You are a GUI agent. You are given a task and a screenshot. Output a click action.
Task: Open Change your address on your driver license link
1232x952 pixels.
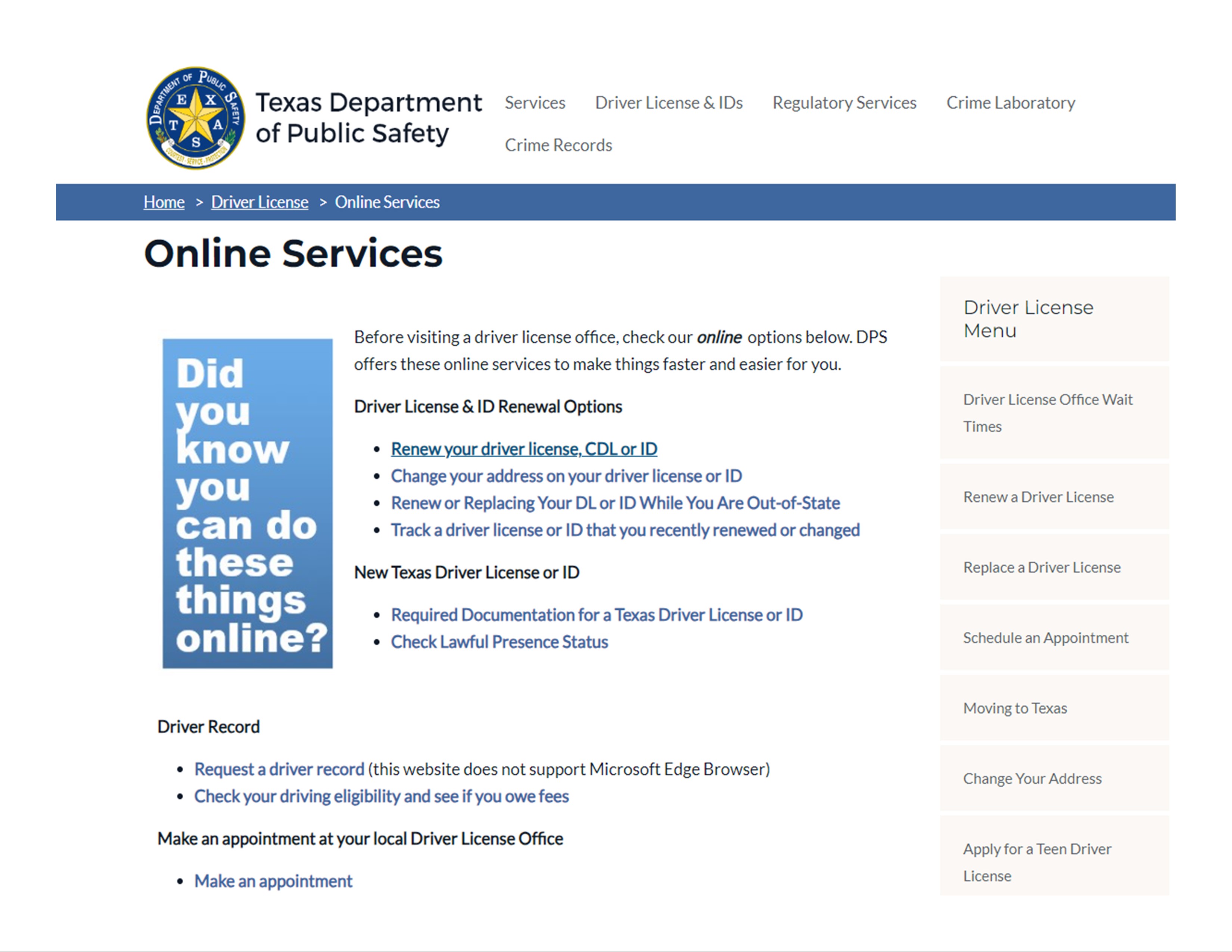566,476
